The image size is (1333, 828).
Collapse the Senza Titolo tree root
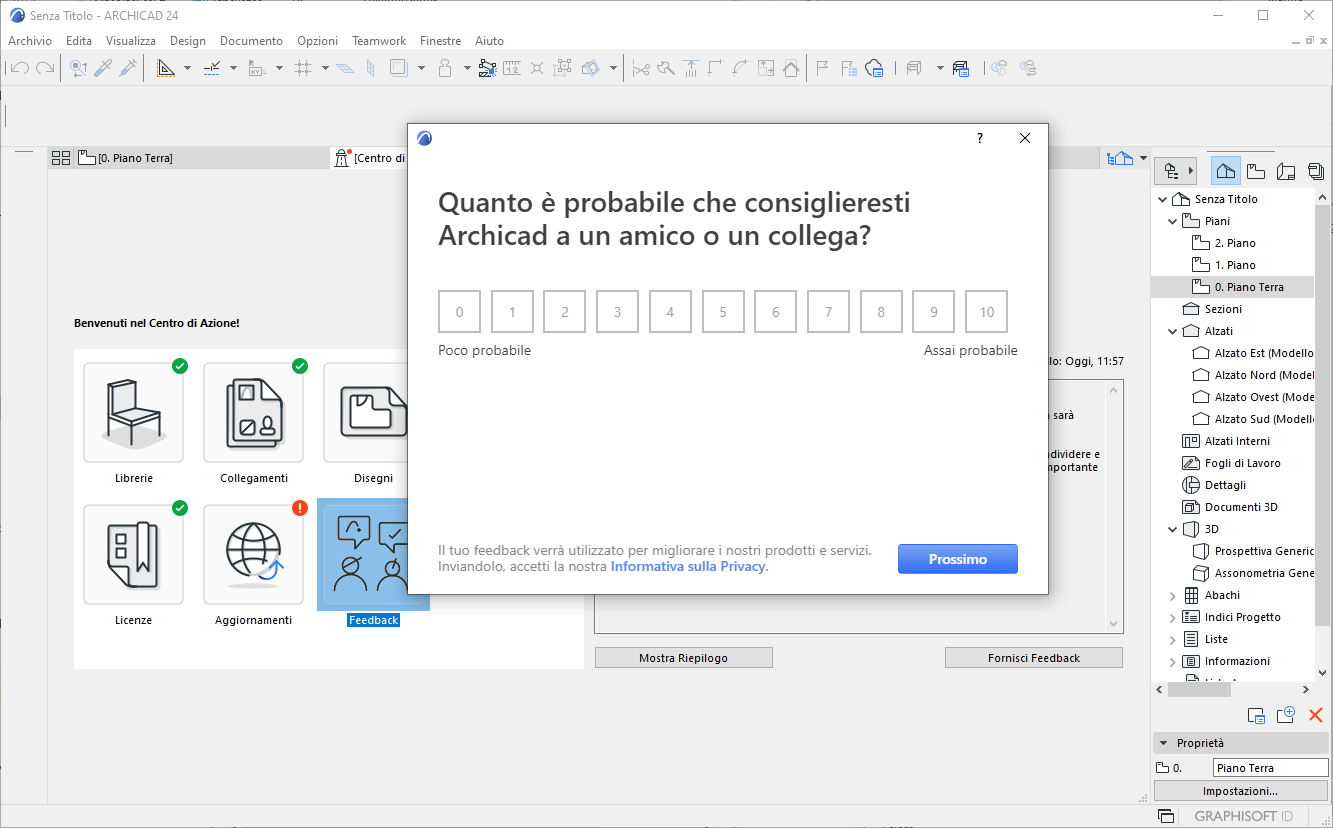[x=1162, y=199]
